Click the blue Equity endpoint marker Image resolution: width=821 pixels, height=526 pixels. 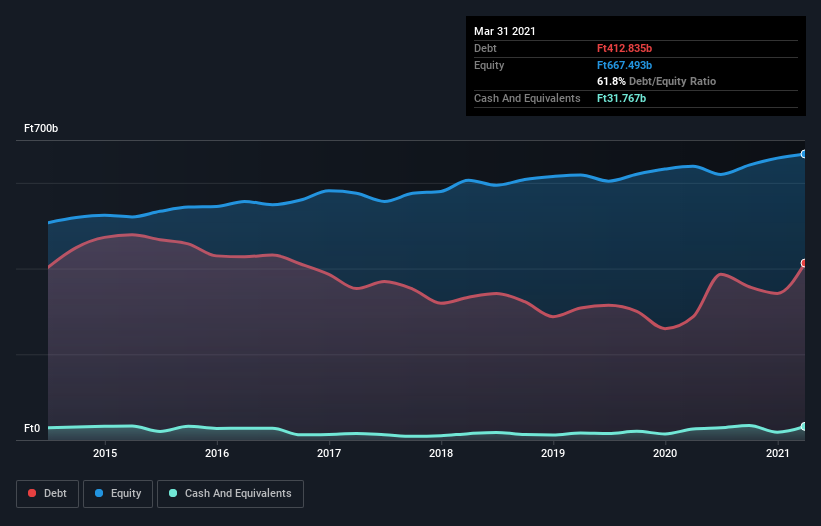coord(804,154)
